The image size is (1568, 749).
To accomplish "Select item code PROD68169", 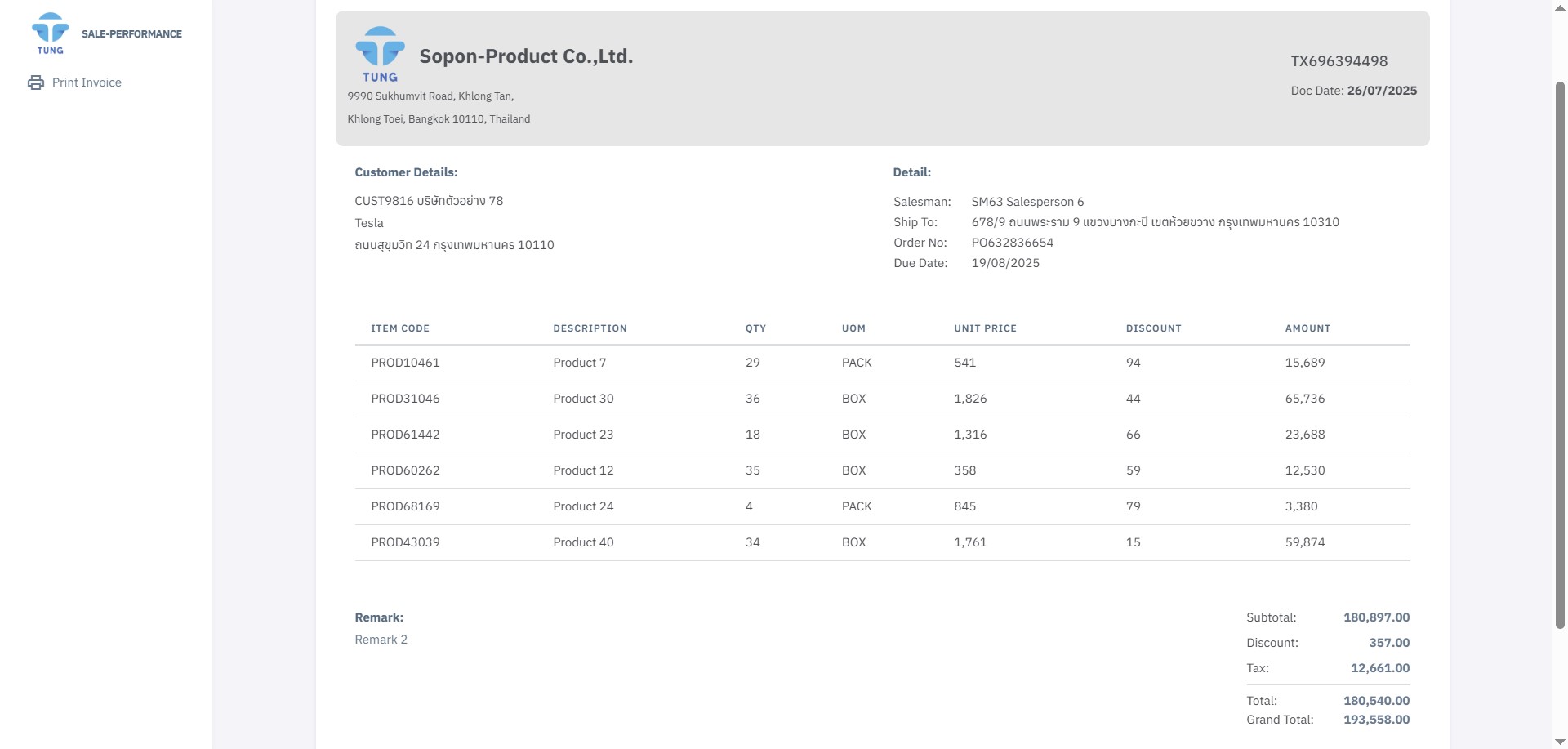I will (405, 506).
